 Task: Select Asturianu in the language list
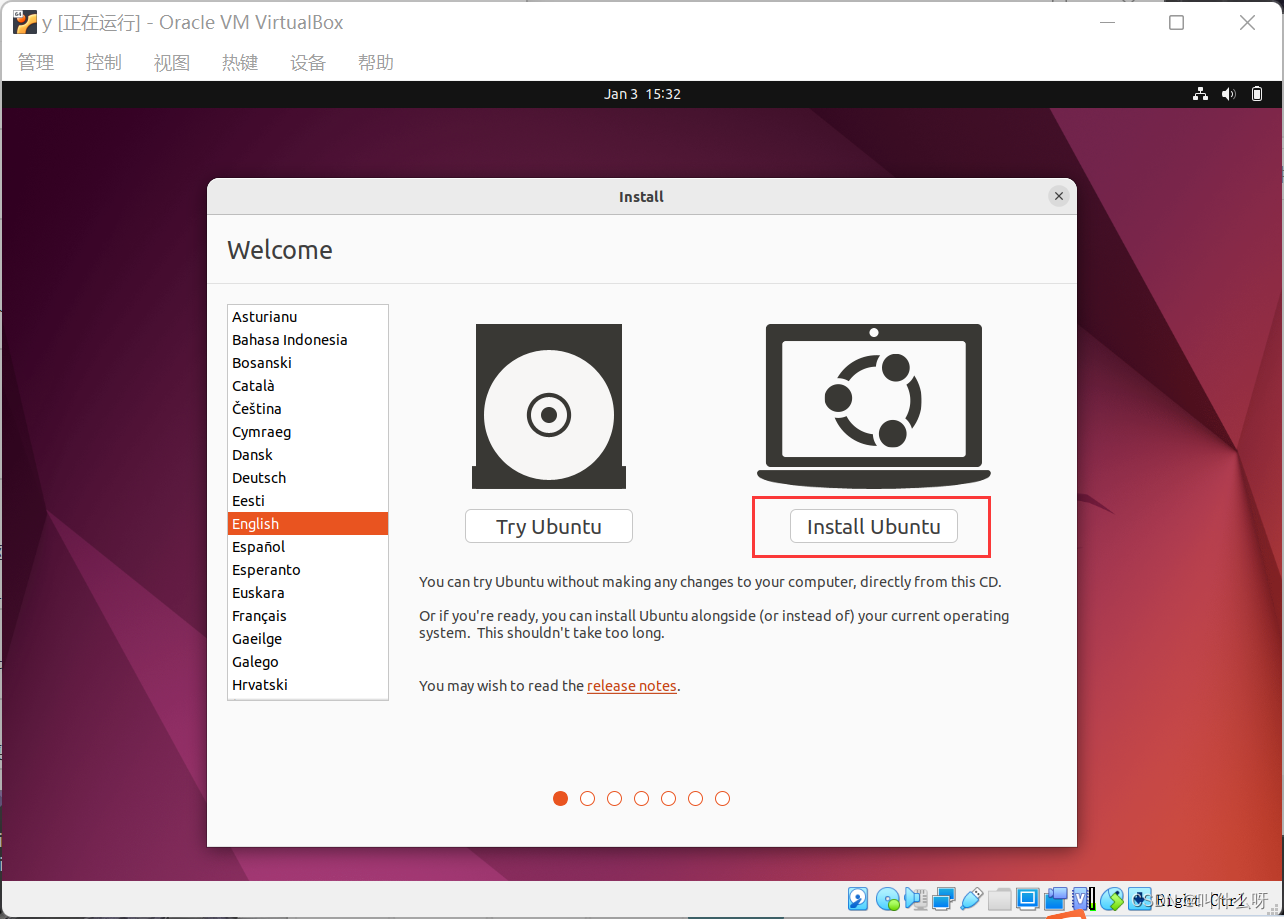point(308,317)
